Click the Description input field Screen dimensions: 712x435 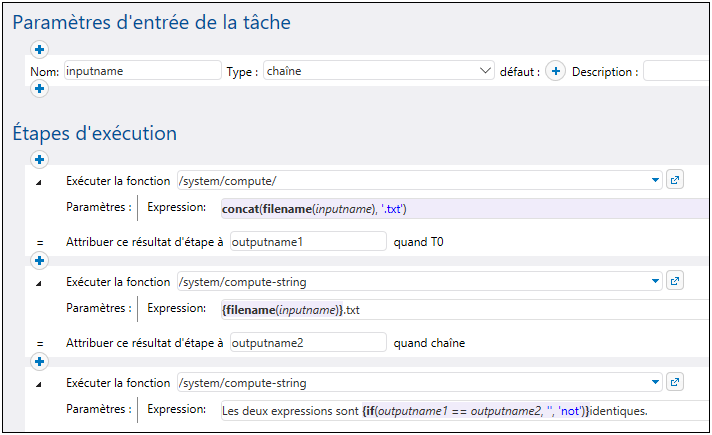(x=676, y=71)
